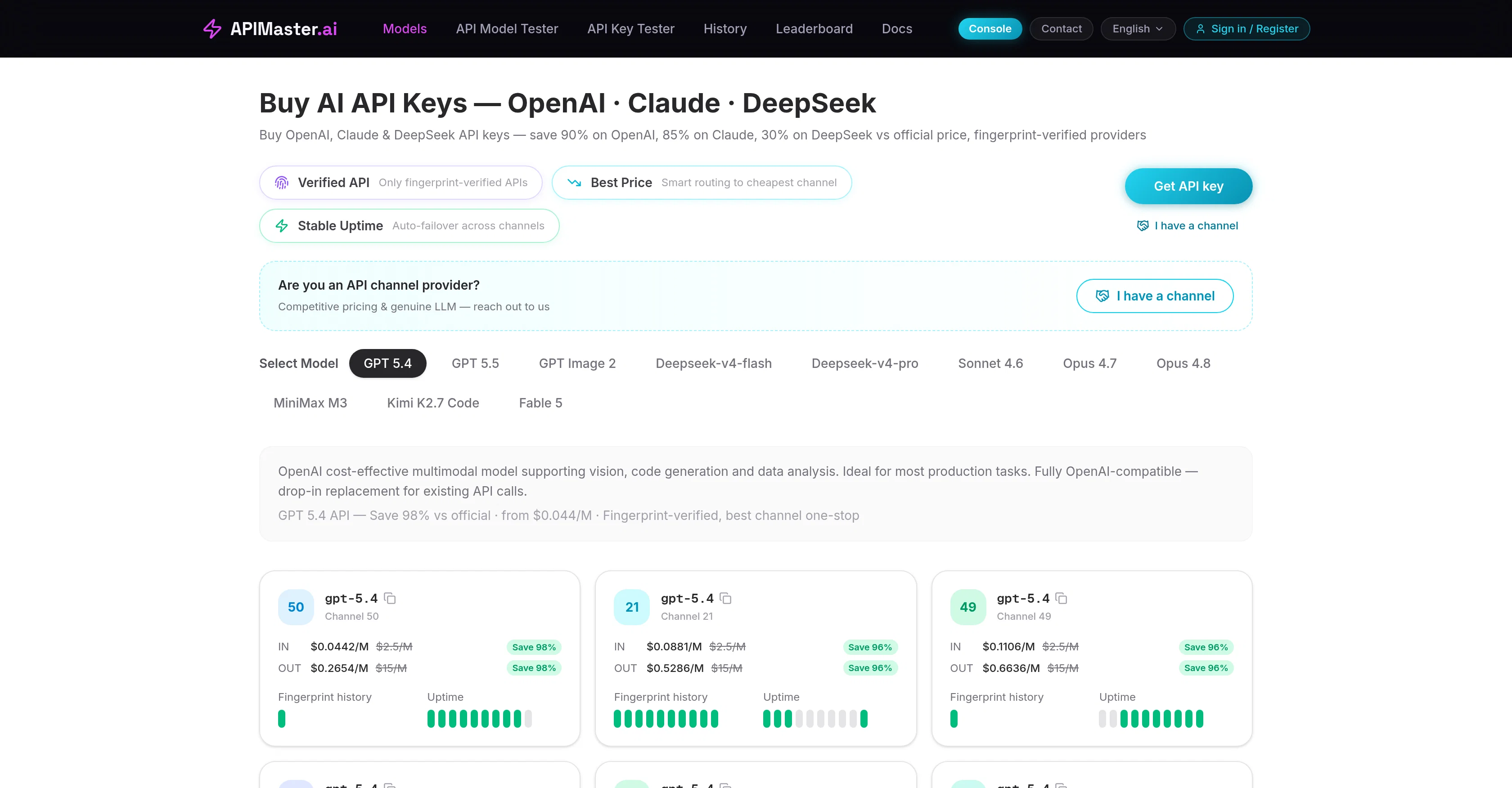Select the Opus 4.7 model tab

(x=1089, y=363)
